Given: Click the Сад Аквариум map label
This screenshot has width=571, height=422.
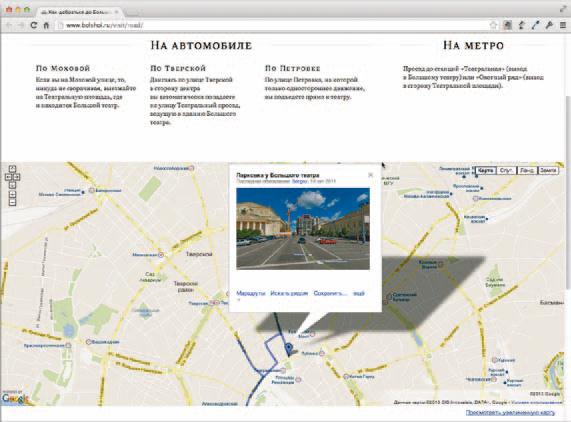Looking at the screenshot, I should point(150,277).
